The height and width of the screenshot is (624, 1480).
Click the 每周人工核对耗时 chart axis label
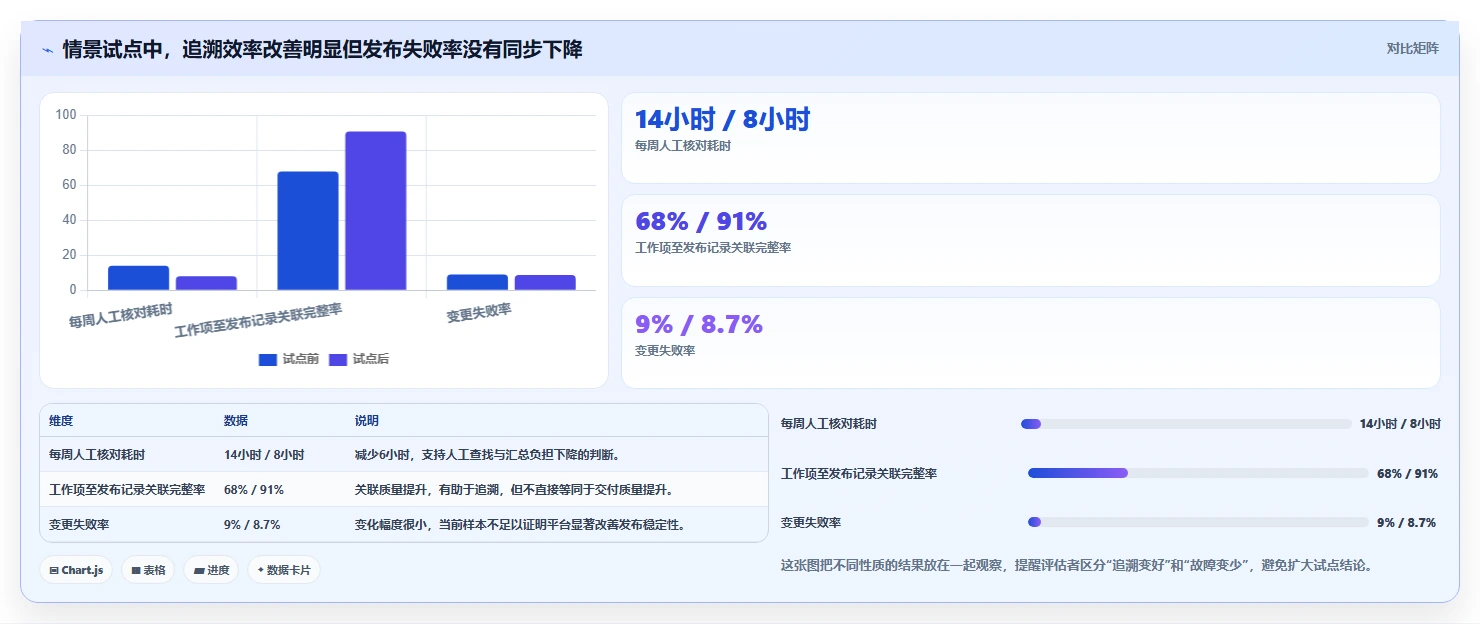click(121, 316)
